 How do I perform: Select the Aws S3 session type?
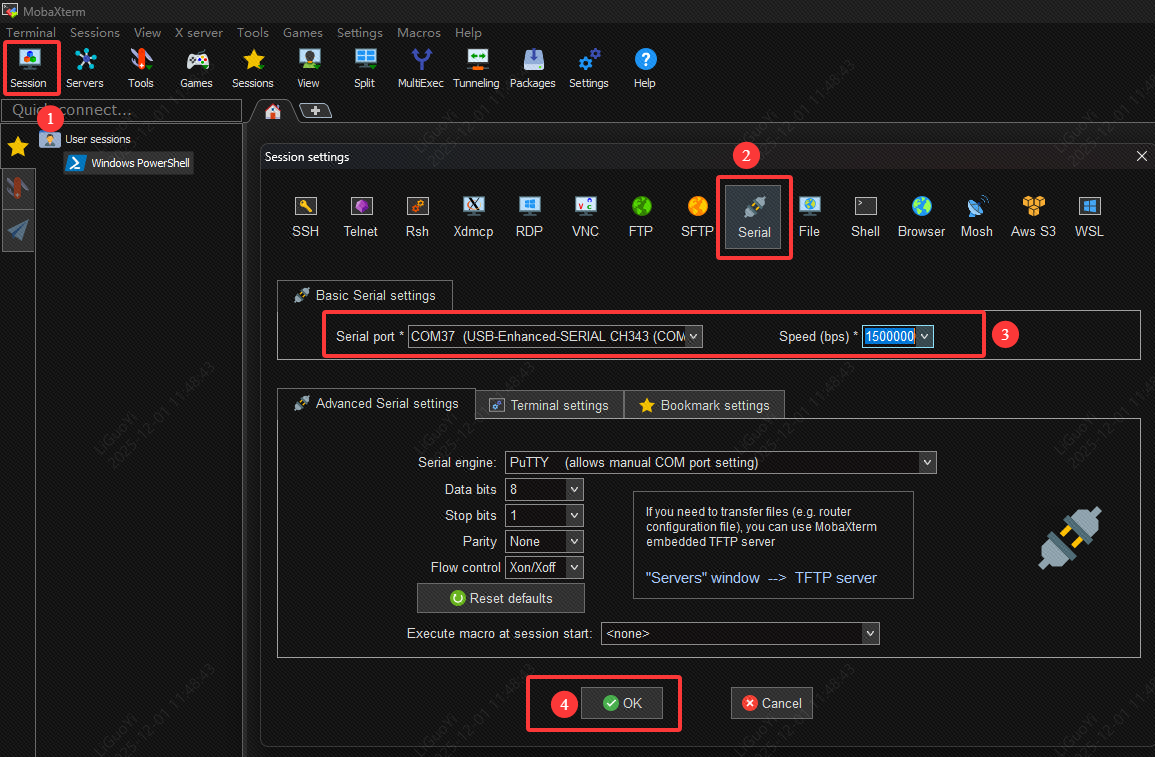point(1033,217)
